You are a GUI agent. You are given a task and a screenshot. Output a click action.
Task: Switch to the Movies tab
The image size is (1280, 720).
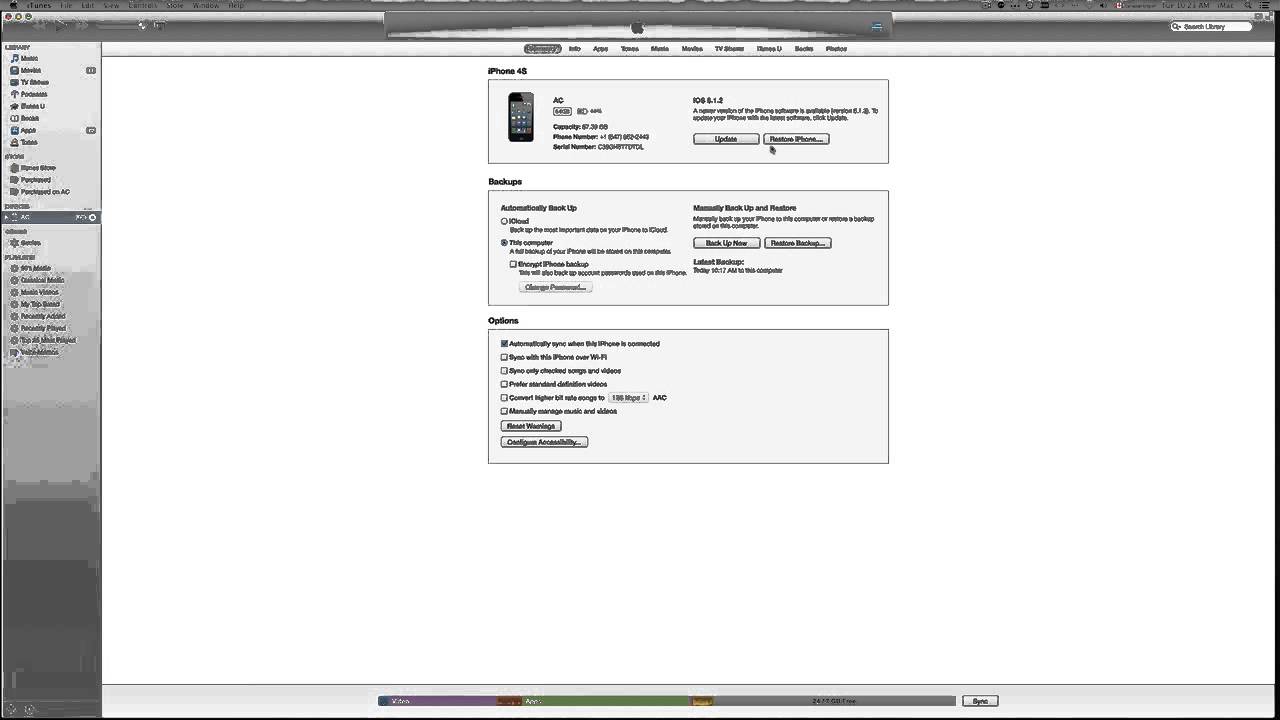point(692,48)
